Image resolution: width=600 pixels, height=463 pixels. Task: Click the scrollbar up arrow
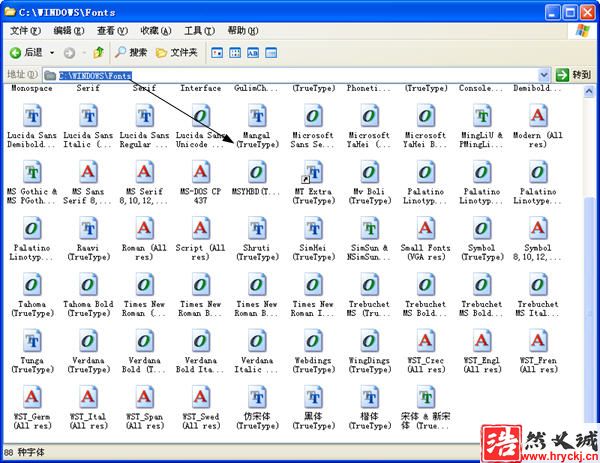[589, 91]
